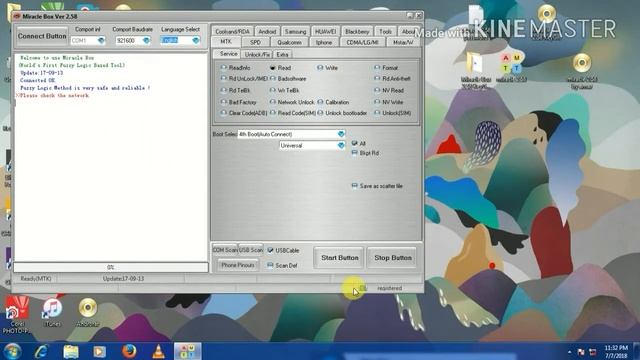Screen dimensions: 640x360
Task: Enable the Scan Def checkbox
Action: pos(270,265)
